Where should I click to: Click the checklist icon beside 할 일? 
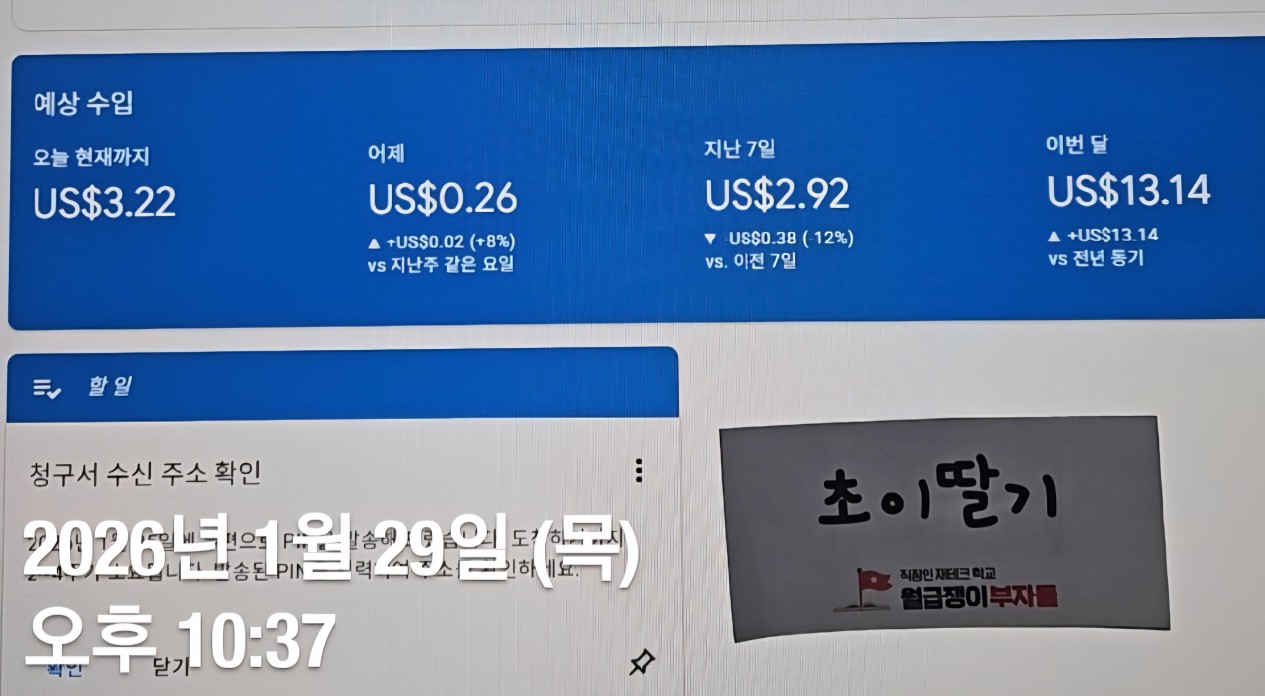[x=47, y=388]
